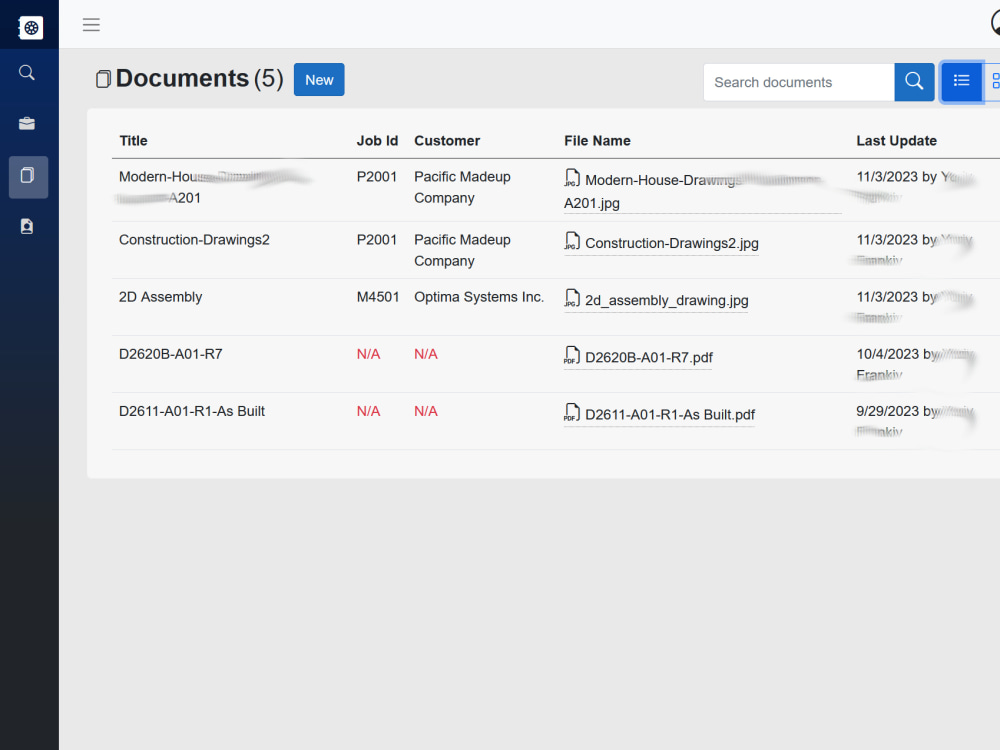Click the Documents (5) page heading

[199, 78]
